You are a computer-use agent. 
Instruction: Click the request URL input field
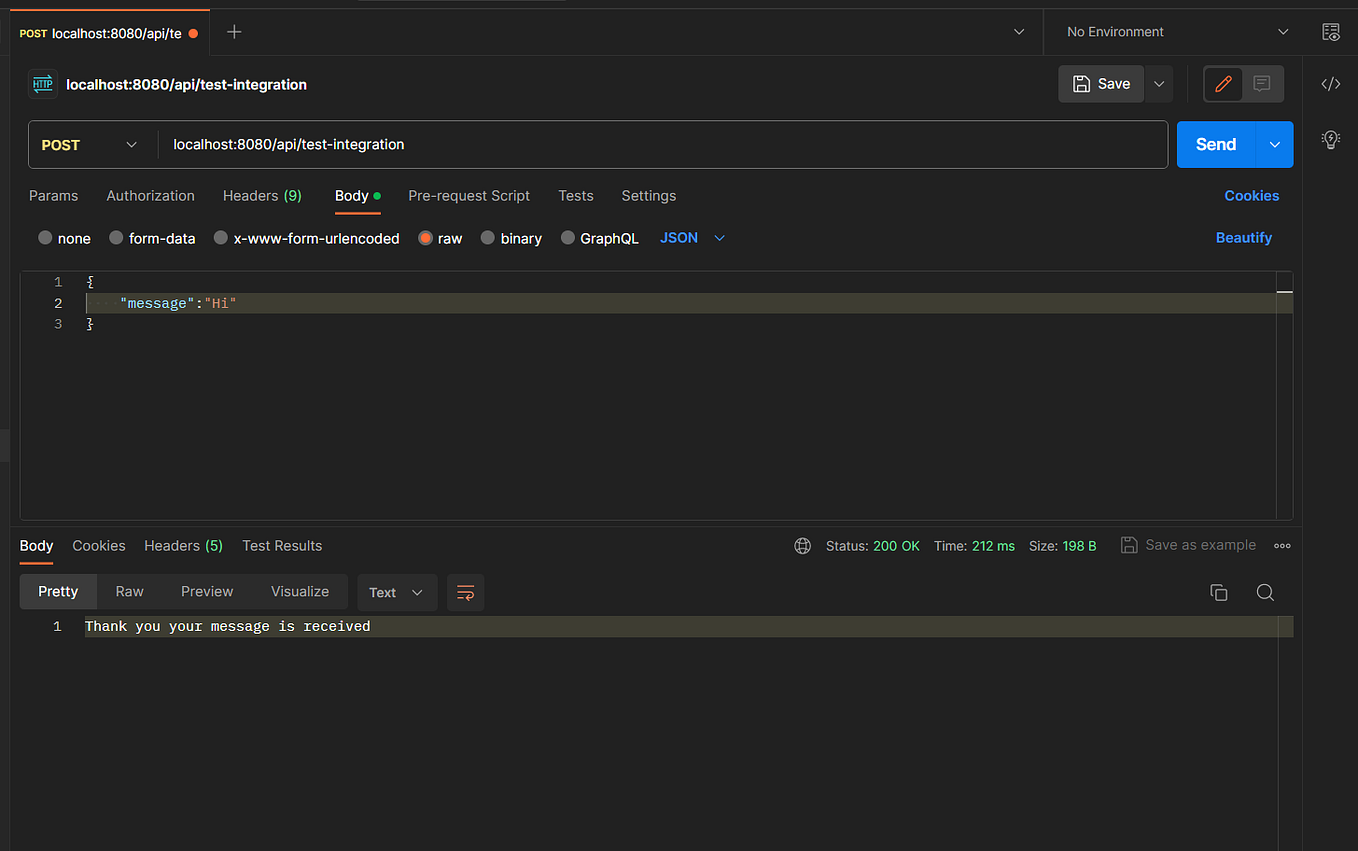pyautogui.click(x=600, y=144)
